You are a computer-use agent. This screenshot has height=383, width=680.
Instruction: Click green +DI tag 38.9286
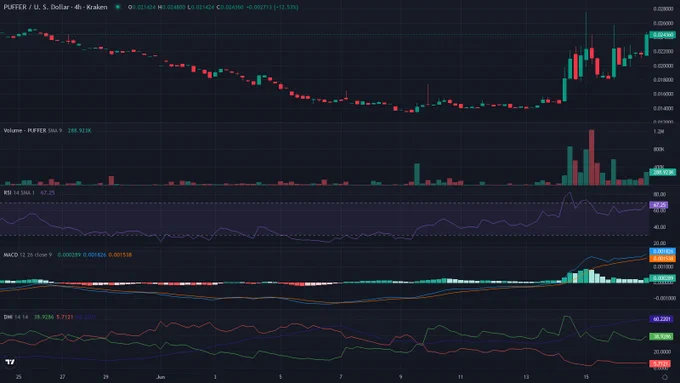(x=661, y=336)
